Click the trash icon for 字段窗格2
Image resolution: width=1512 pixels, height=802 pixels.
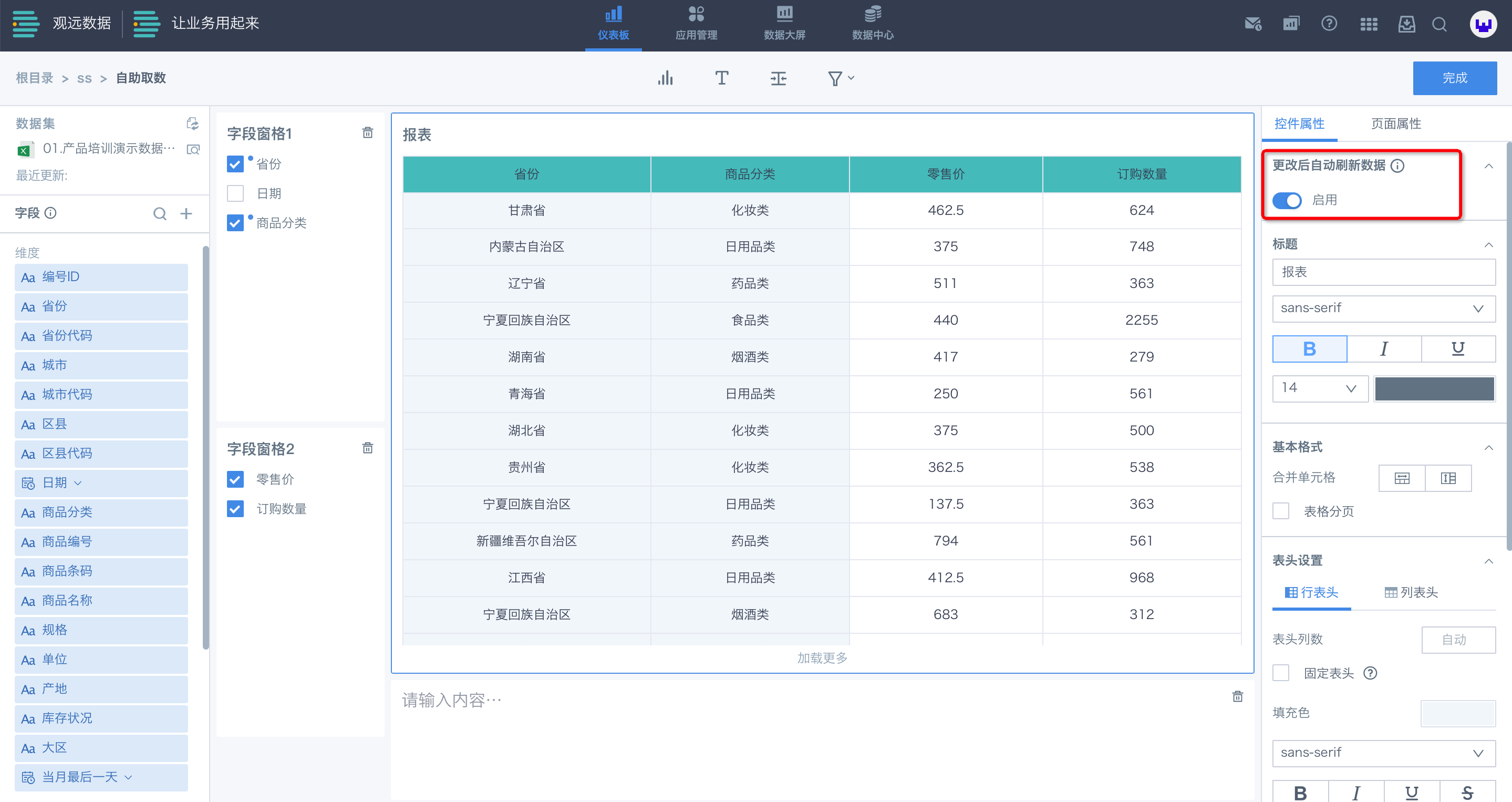coord(367,448)
